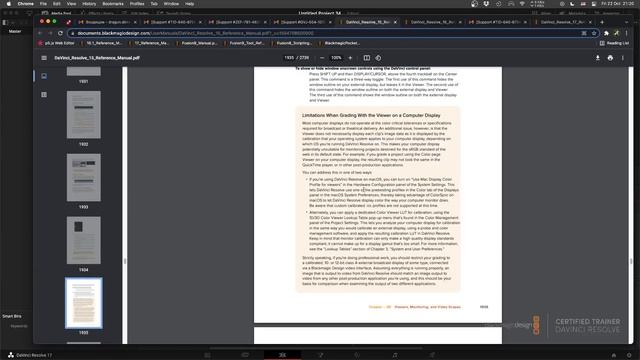640x360 pixels.
Task: Open the History menu
Action: click(89, 4)
